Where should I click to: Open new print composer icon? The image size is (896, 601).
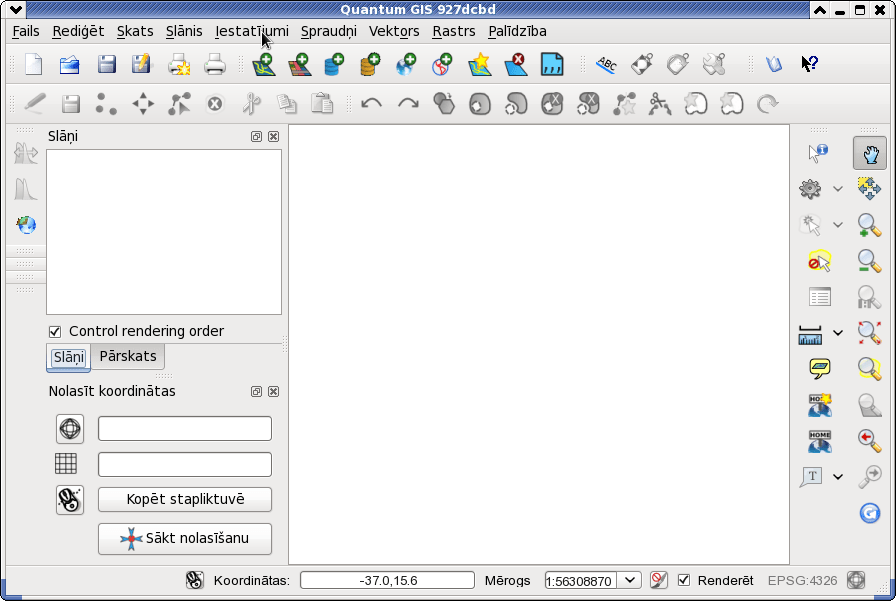(x=179, y=64)
